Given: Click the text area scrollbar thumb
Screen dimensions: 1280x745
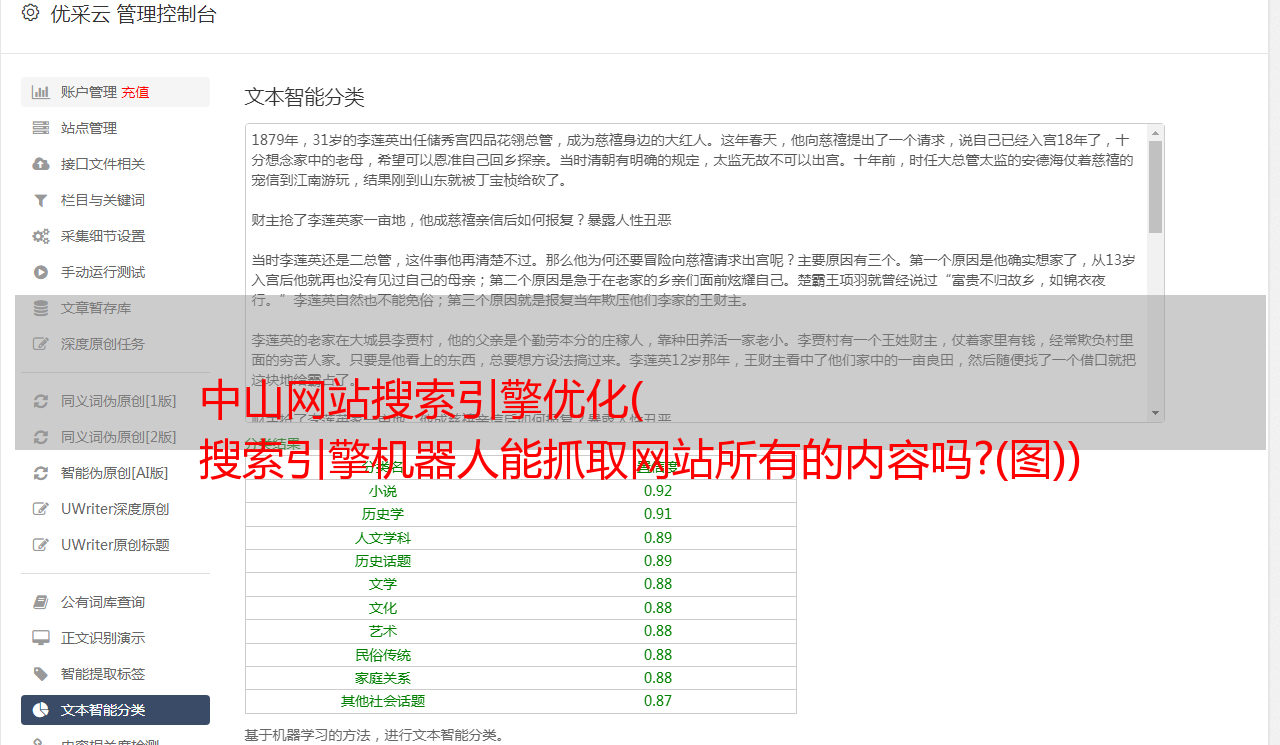Looking at the screenshot, I should point(1156,187).
